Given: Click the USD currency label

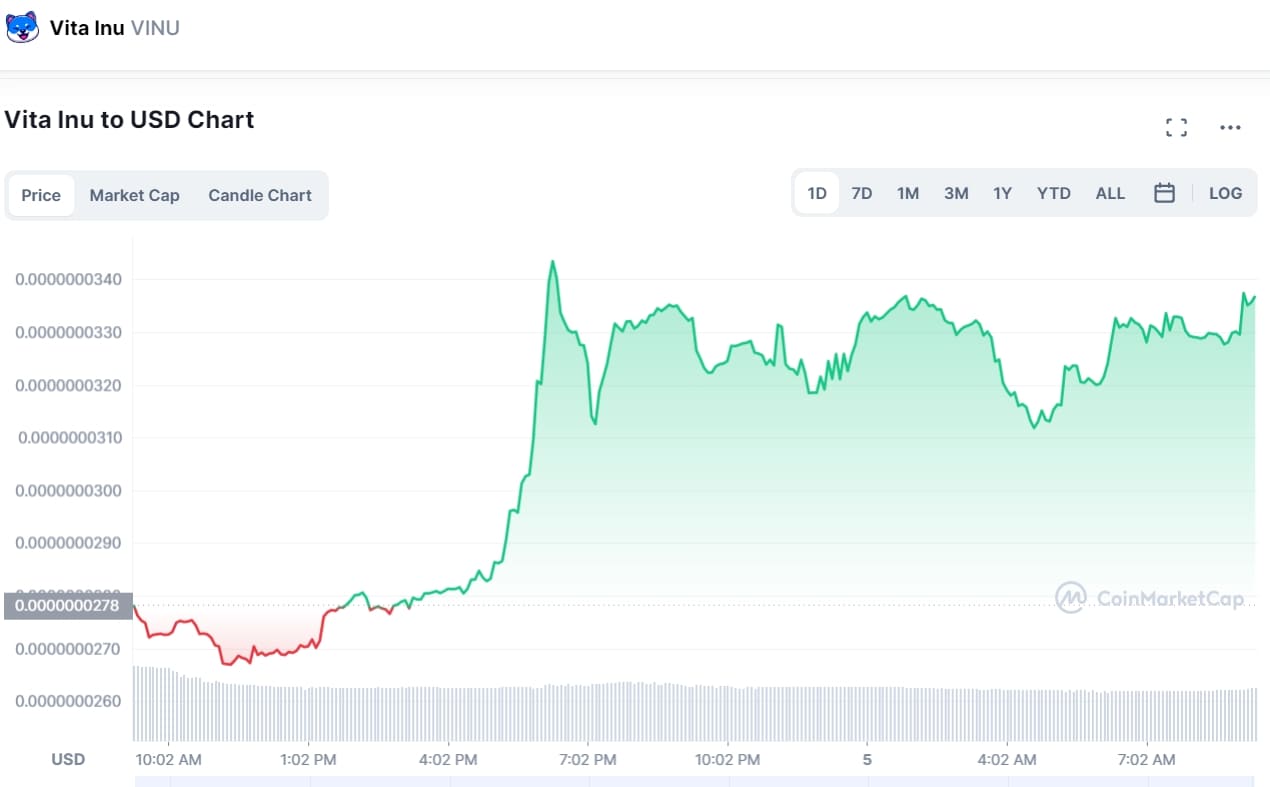Looking at the screenshot, I should pos(68,760).
